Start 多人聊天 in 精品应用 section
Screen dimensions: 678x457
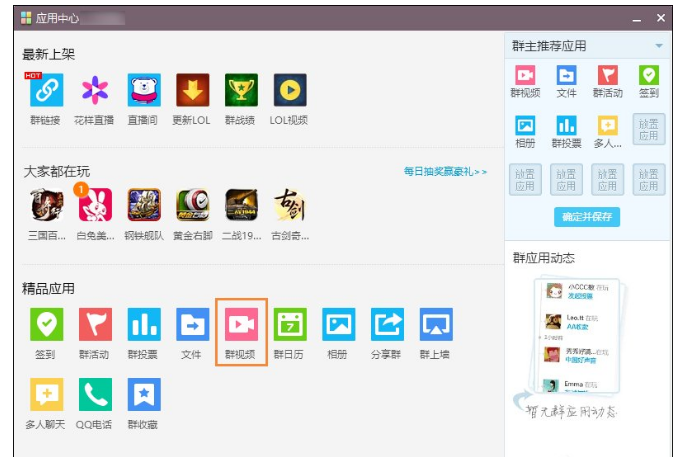[x=46, y=394]
